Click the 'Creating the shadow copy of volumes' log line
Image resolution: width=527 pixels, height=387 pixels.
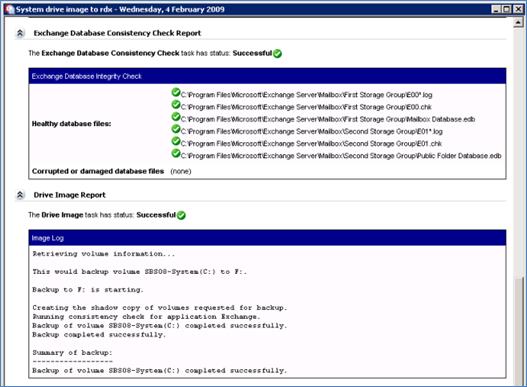click(x=160, y=308)
